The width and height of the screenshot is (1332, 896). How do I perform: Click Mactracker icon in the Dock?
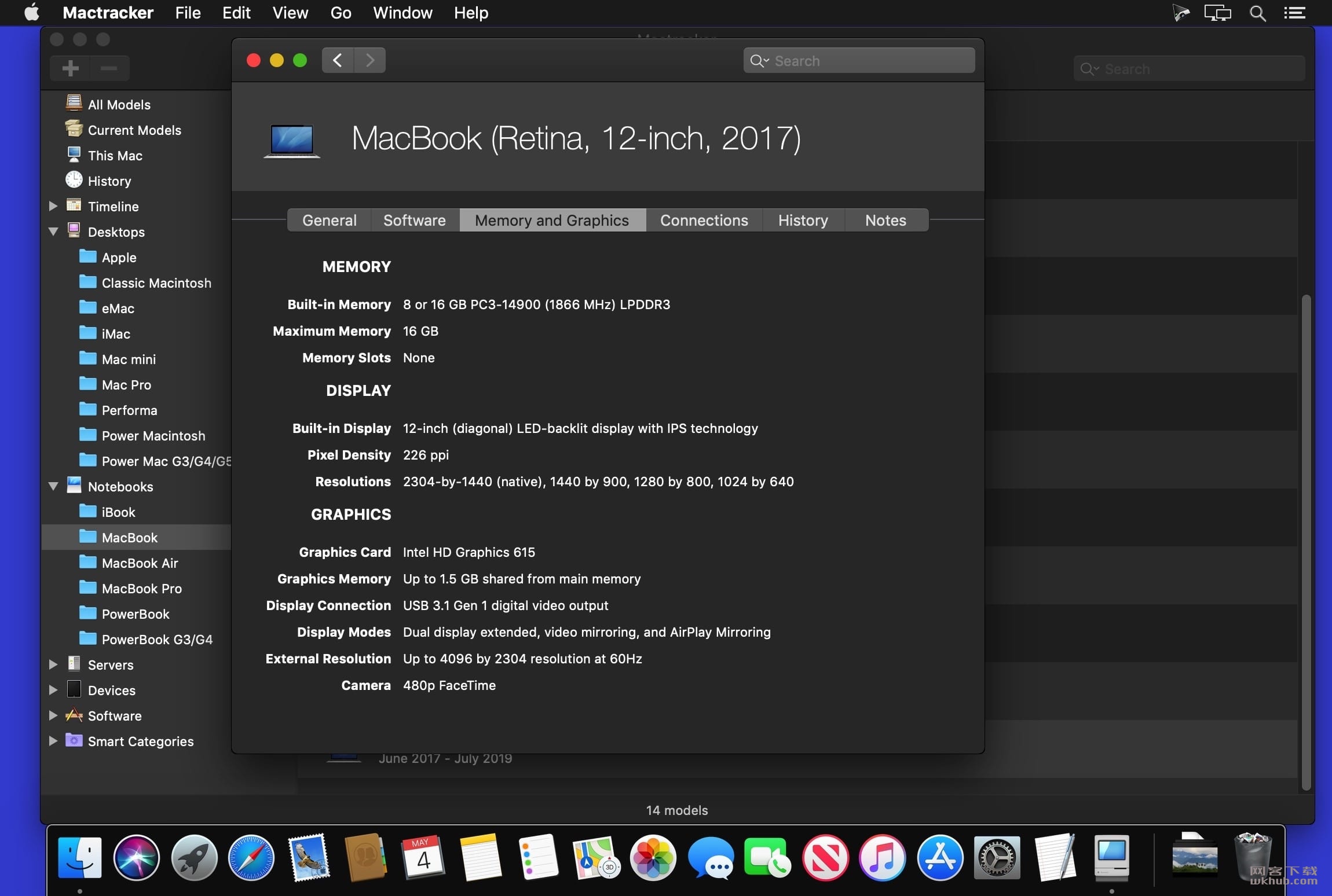1111,857
